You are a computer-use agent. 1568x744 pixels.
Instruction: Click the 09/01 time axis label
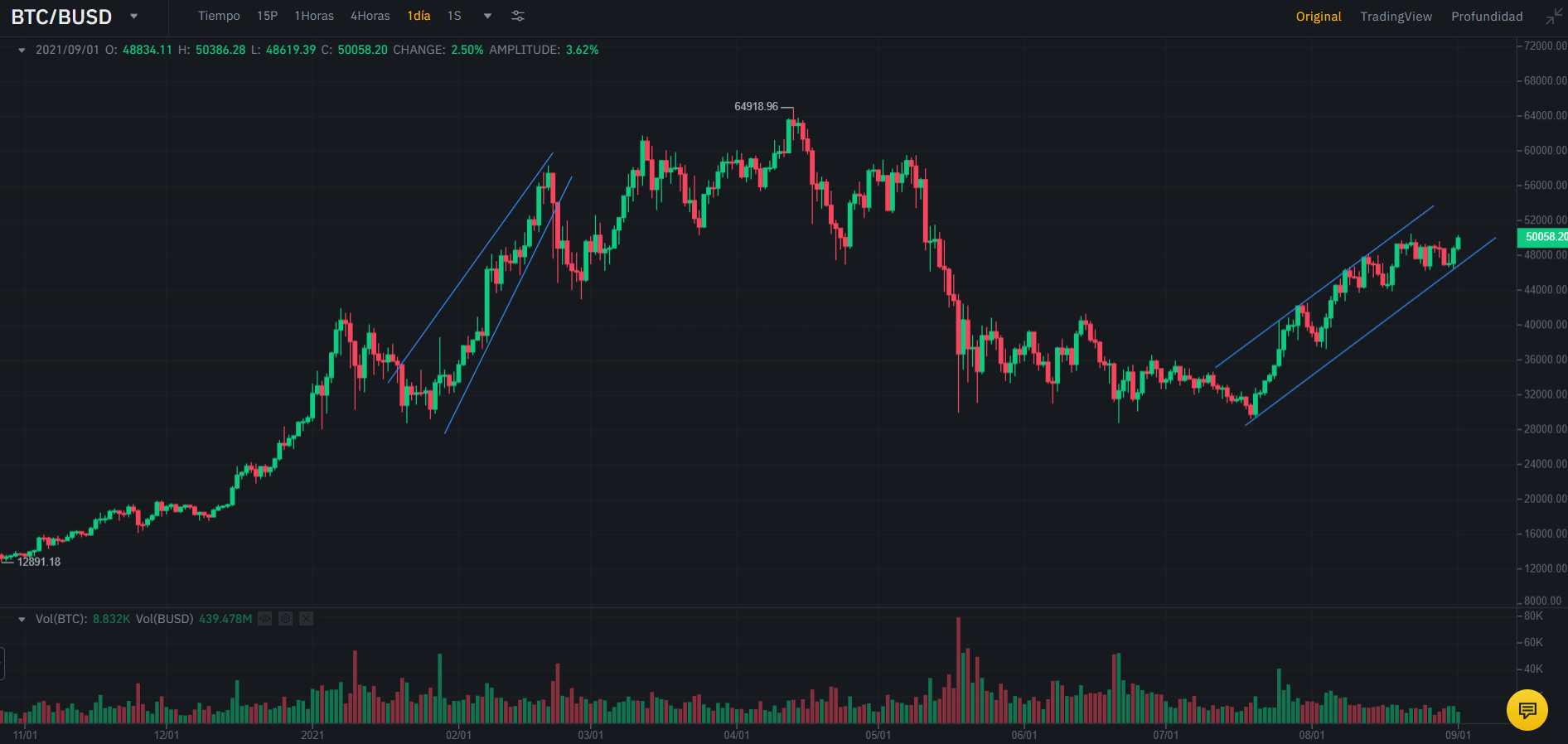pyautogui.click(x=1459, y=735)
